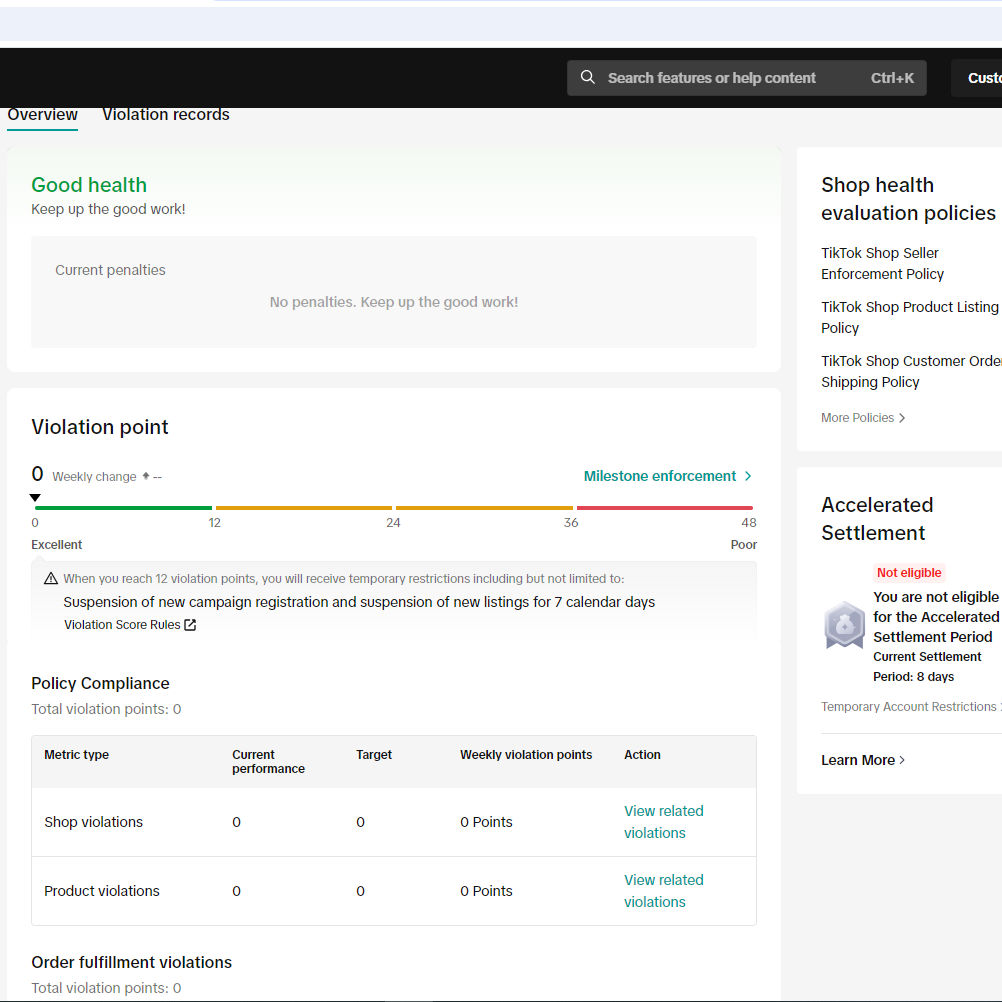Click the Policy Compliance heading
The height and width of the screenshot is (1002, 1002).
tap(100, 683)
